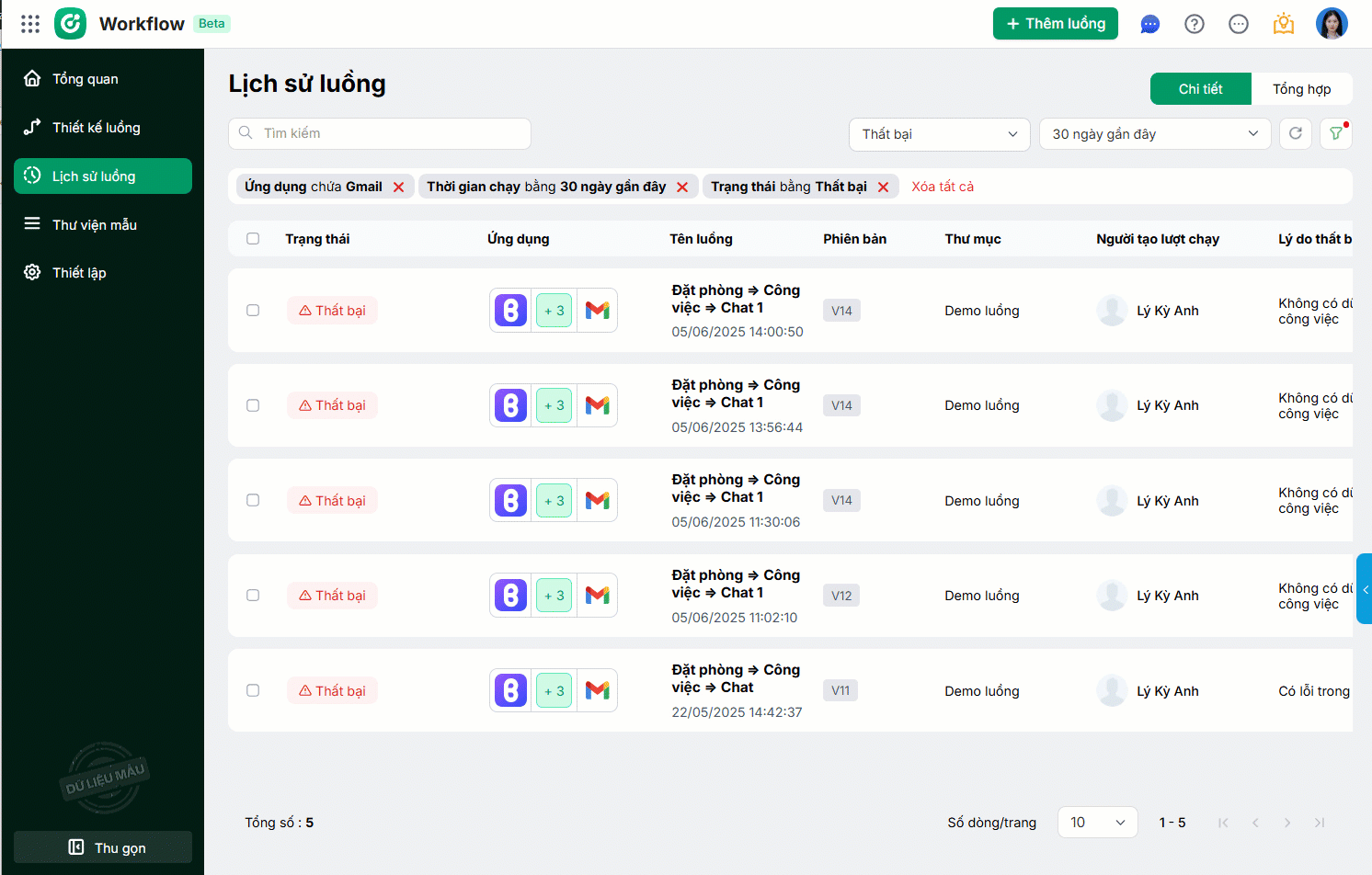
Task: Go to Thiết kế luồng in sidebar
Action: (x=97, y=128)
